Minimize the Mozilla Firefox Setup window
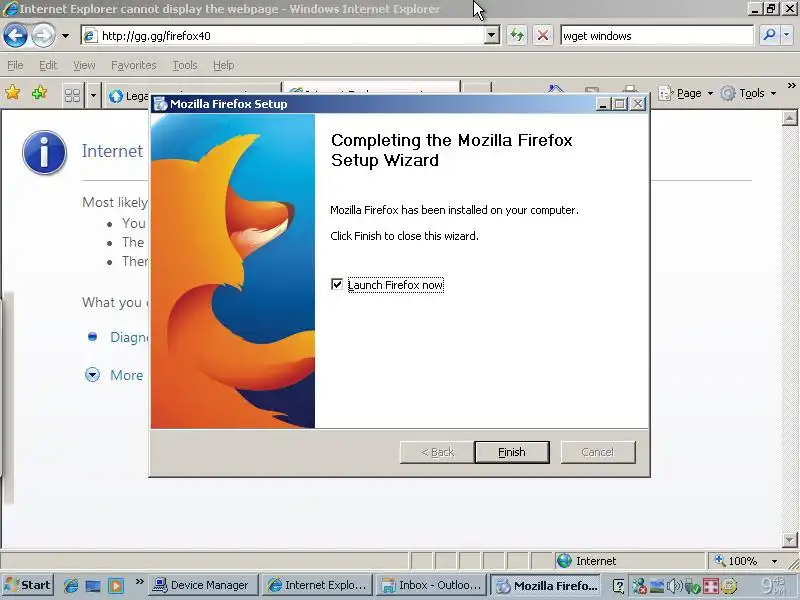Screen dimensions: 800x600 603,105
